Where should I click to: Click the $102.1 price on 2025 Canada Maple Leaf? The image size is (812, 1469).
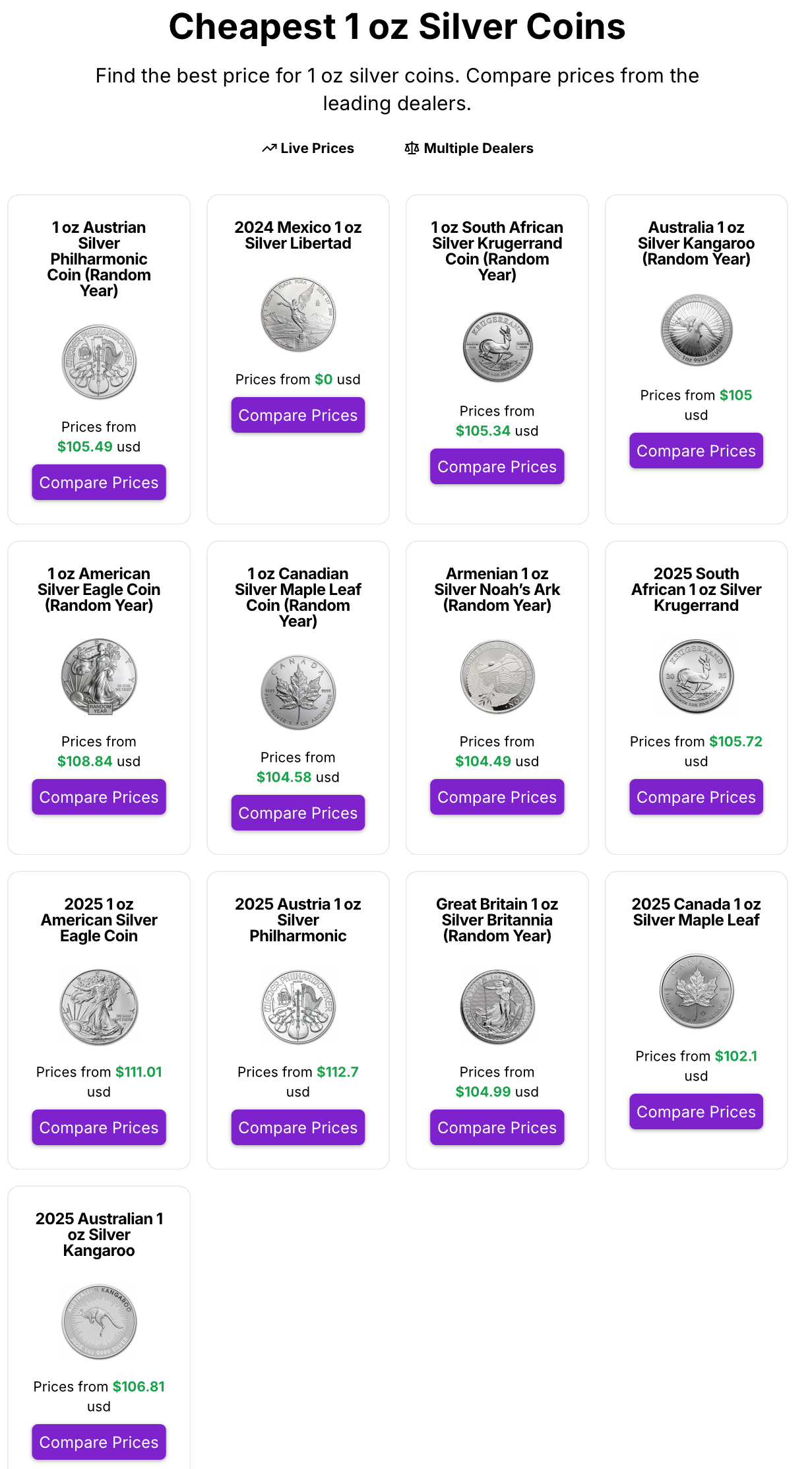[735, 1056]
